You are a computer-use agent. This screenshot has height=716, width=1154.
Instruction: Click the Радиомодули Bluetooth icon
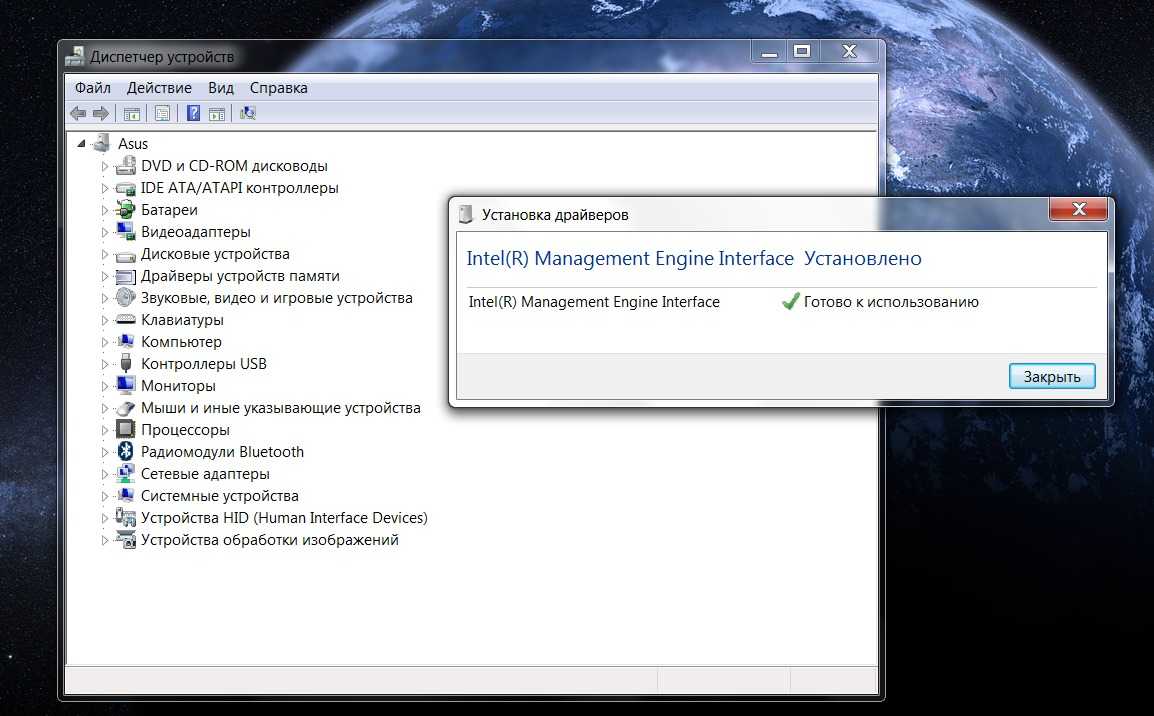pyautogui.click(x=126, y=451)
